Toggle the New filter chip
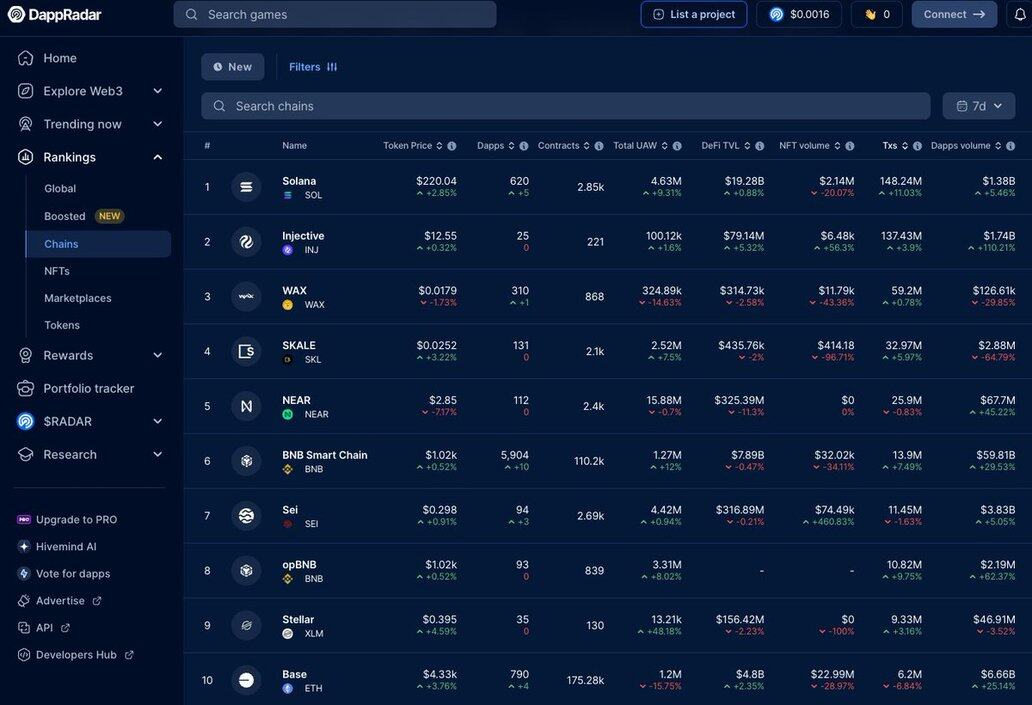 [233, 67]
